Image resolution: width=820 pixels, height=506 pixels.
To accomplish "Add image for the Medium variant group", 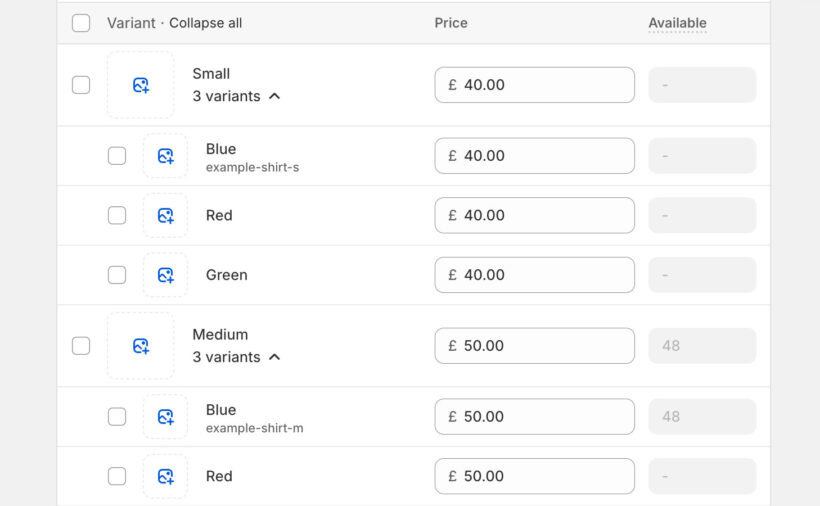I will tap(141, 346).
